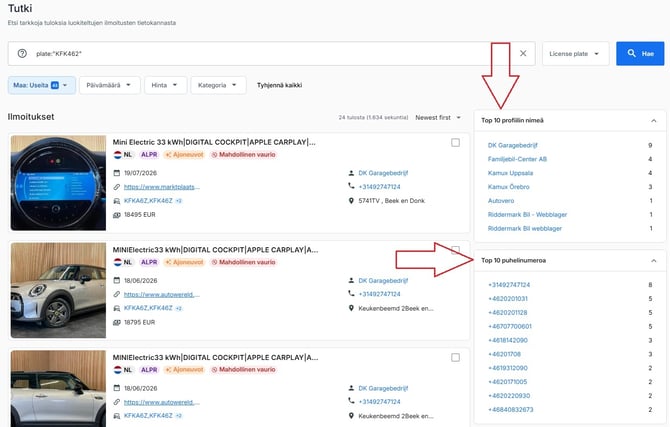Click car icon beside plates in first listing
670x427 pixels.
[117, 200]
